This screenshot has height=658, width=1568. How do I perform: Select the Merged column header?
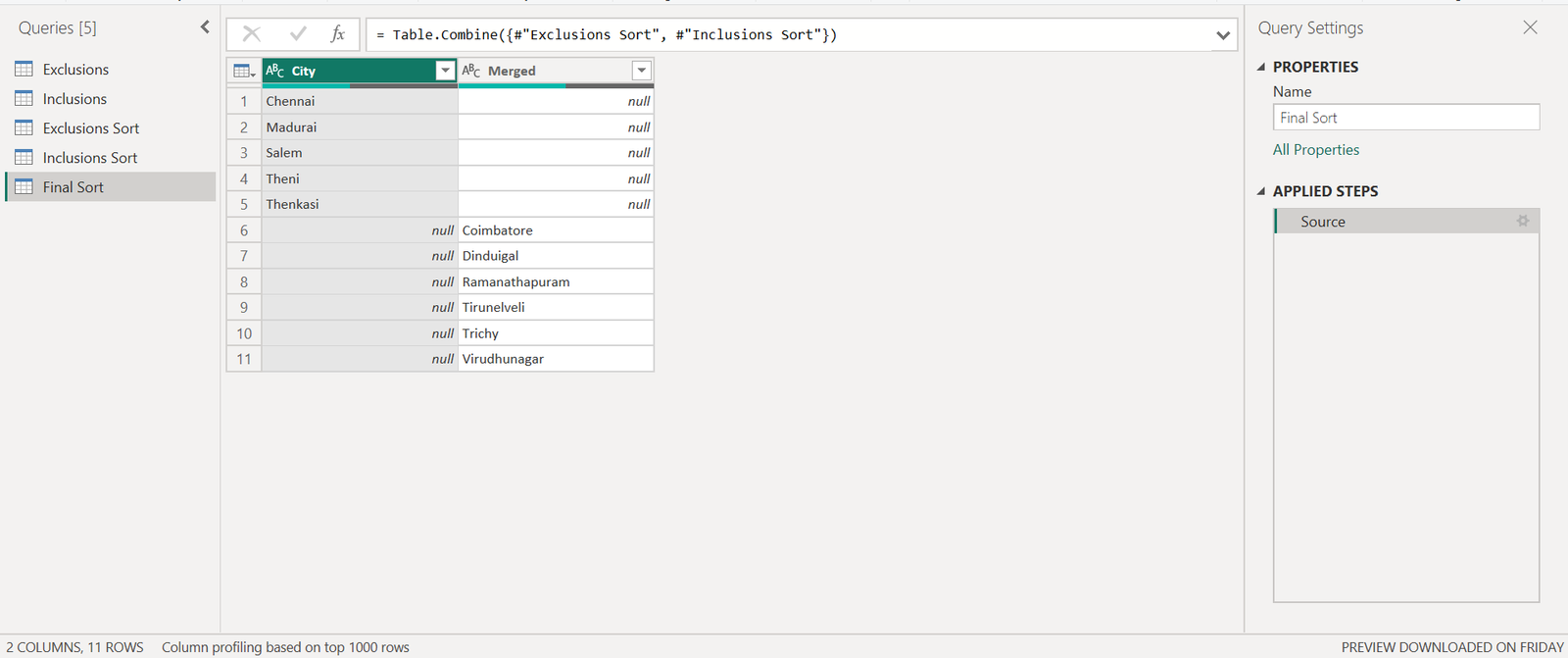click(x=556, y=71)
